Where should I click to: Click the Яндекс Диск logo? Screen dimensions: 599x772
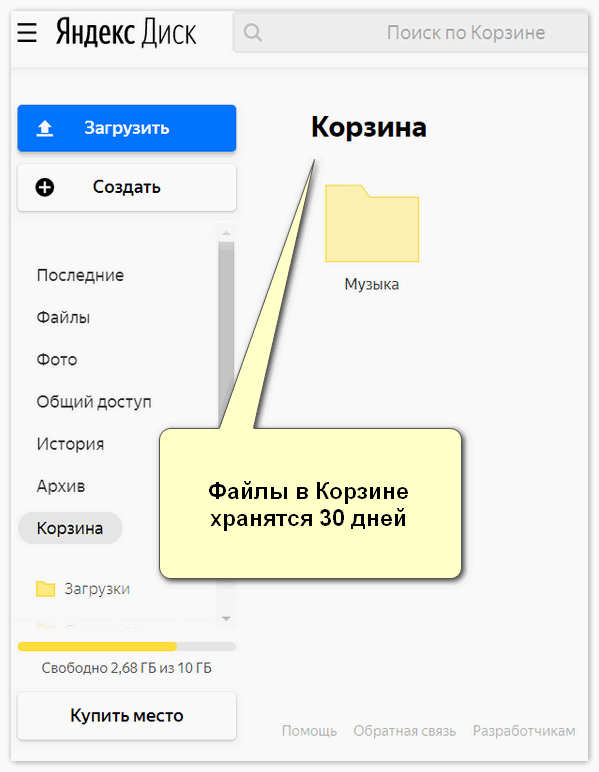pyautogui.click(x=126, y=32)
